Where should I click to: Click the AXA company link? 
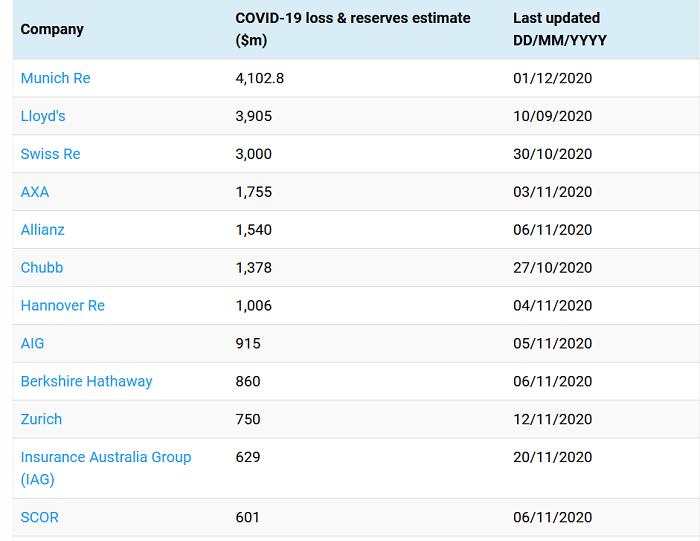[35, 192]
